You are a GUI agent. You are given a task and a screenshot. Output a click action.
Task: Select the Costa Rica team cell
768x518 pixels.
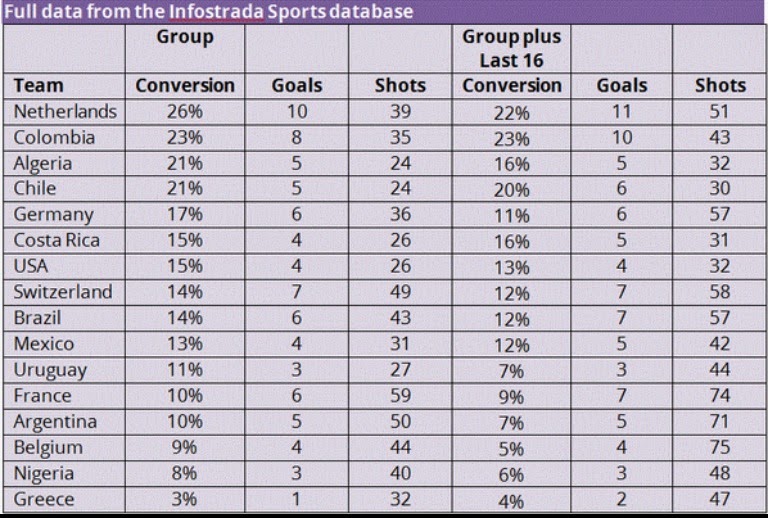point(59,240)
